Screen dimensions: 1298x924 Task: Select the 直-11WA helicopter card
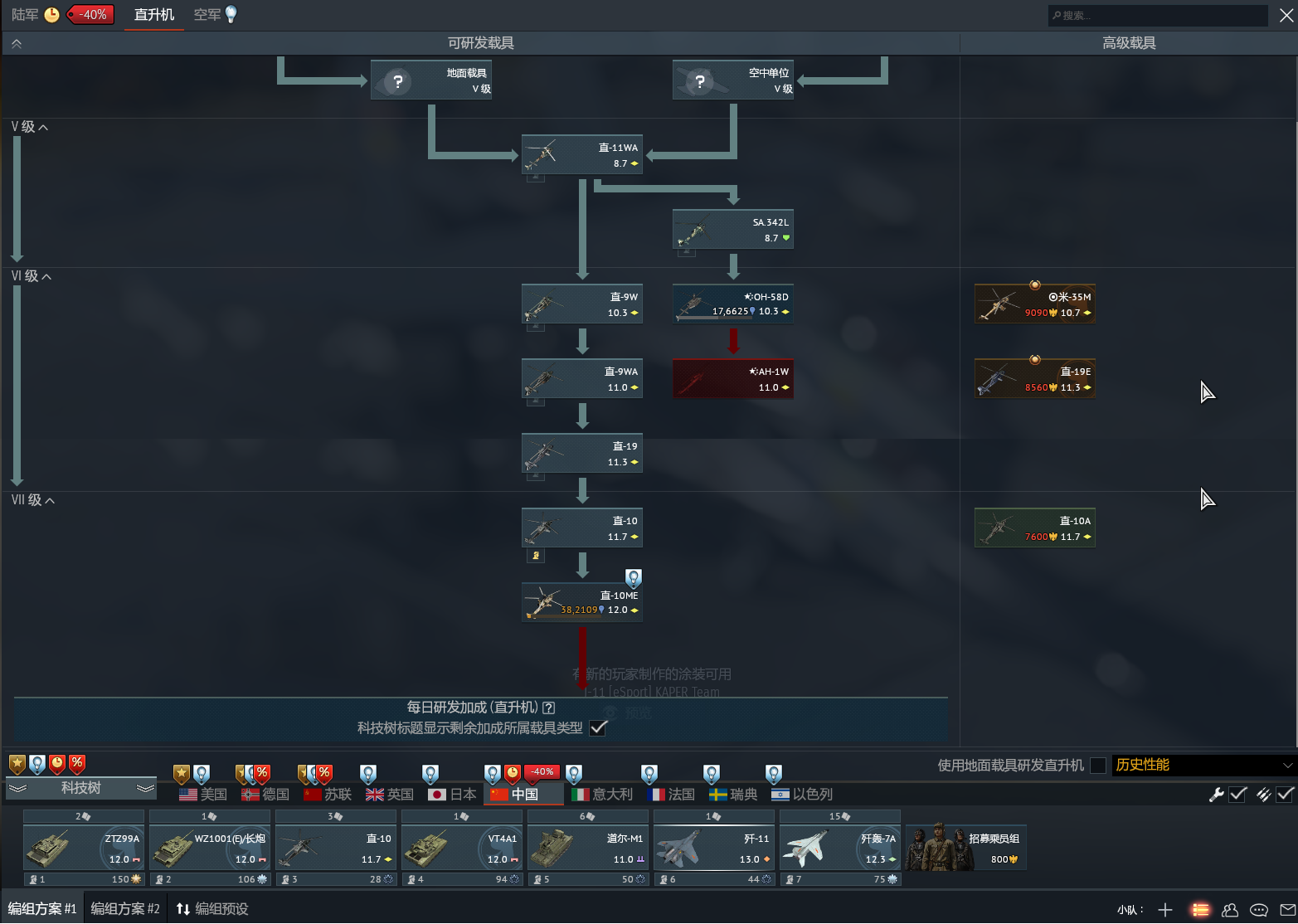tap(582, 155)
